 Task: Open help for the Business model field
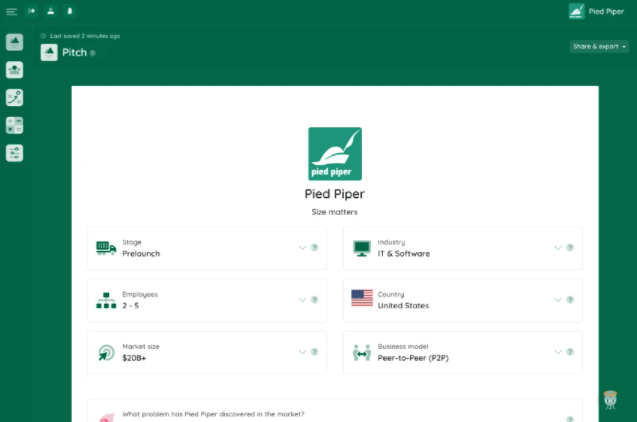[570, 352]
